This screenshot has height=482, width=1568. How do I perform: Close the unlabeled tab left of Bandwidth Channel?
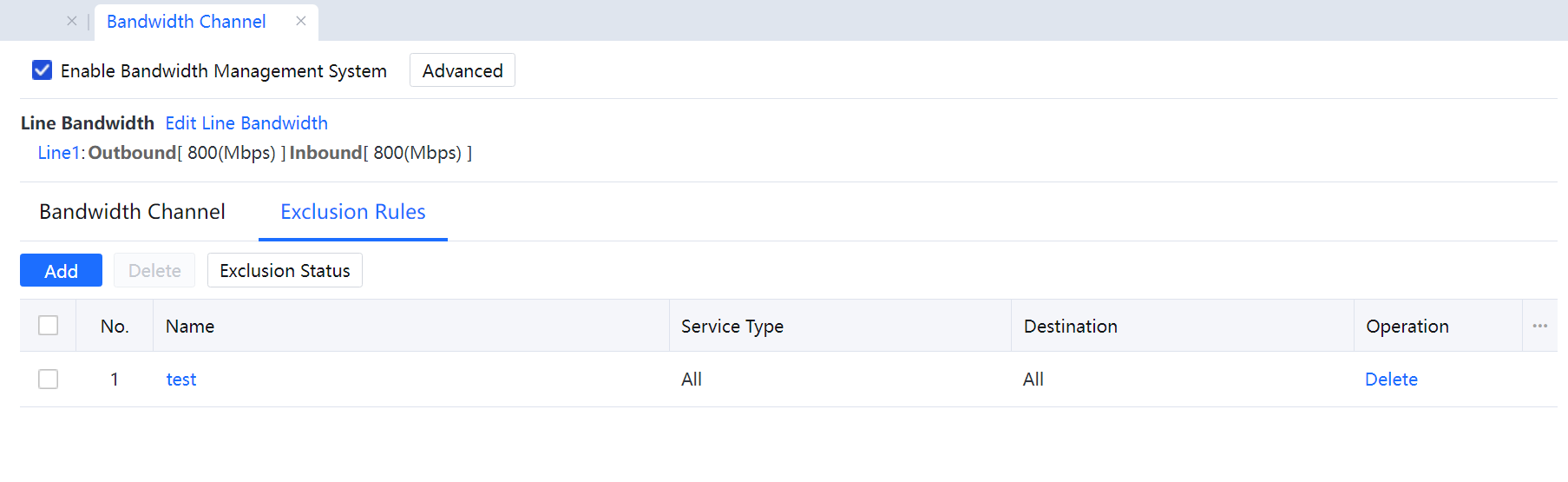tap(72, 21)
